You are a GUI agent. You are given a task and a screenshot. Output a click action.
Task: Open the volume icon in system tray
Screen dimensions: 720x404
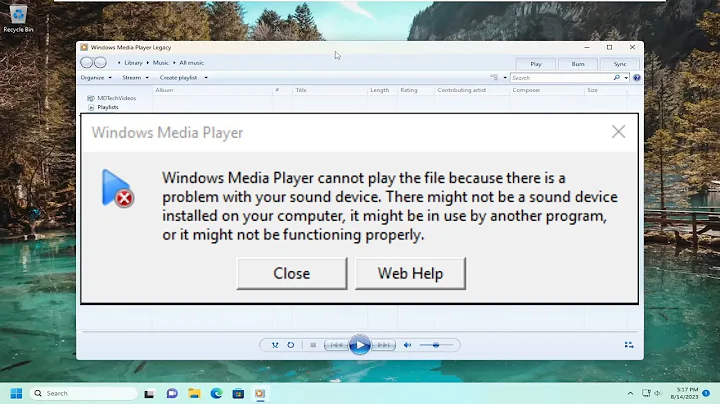[658, 393]
